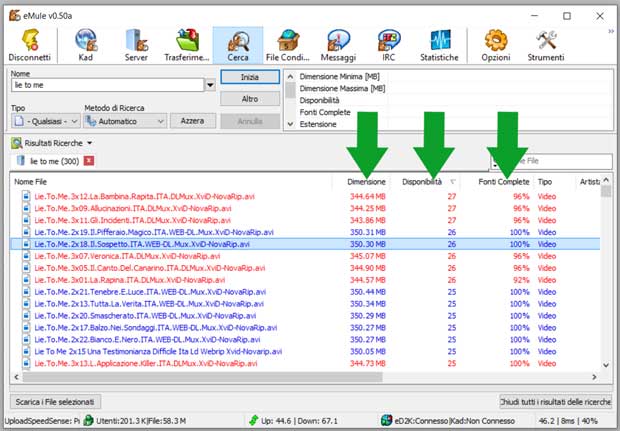
Task: Select Lie.To.Me.2x19.Il.Pifferaio.Magico file row
Action: pos(304,232)
